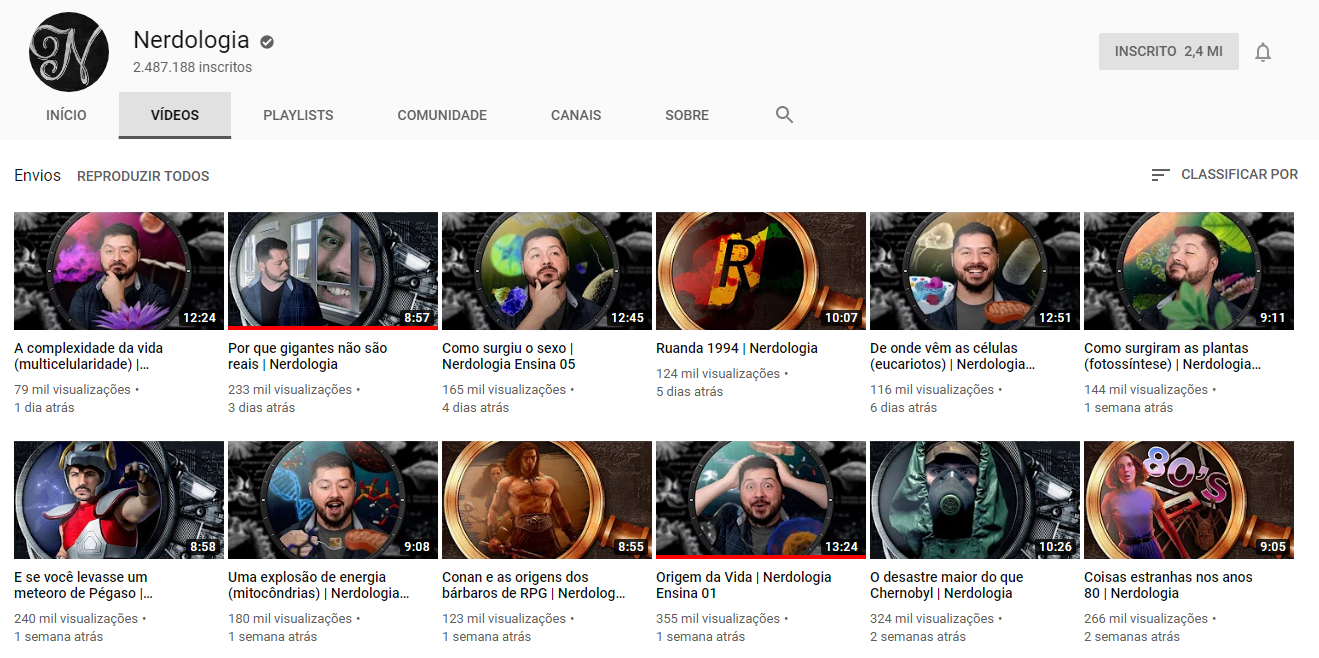Screen dimensions: 1319x658
Task: Open the Origem da Vida video thumbnail
Action: pos(761,500)
